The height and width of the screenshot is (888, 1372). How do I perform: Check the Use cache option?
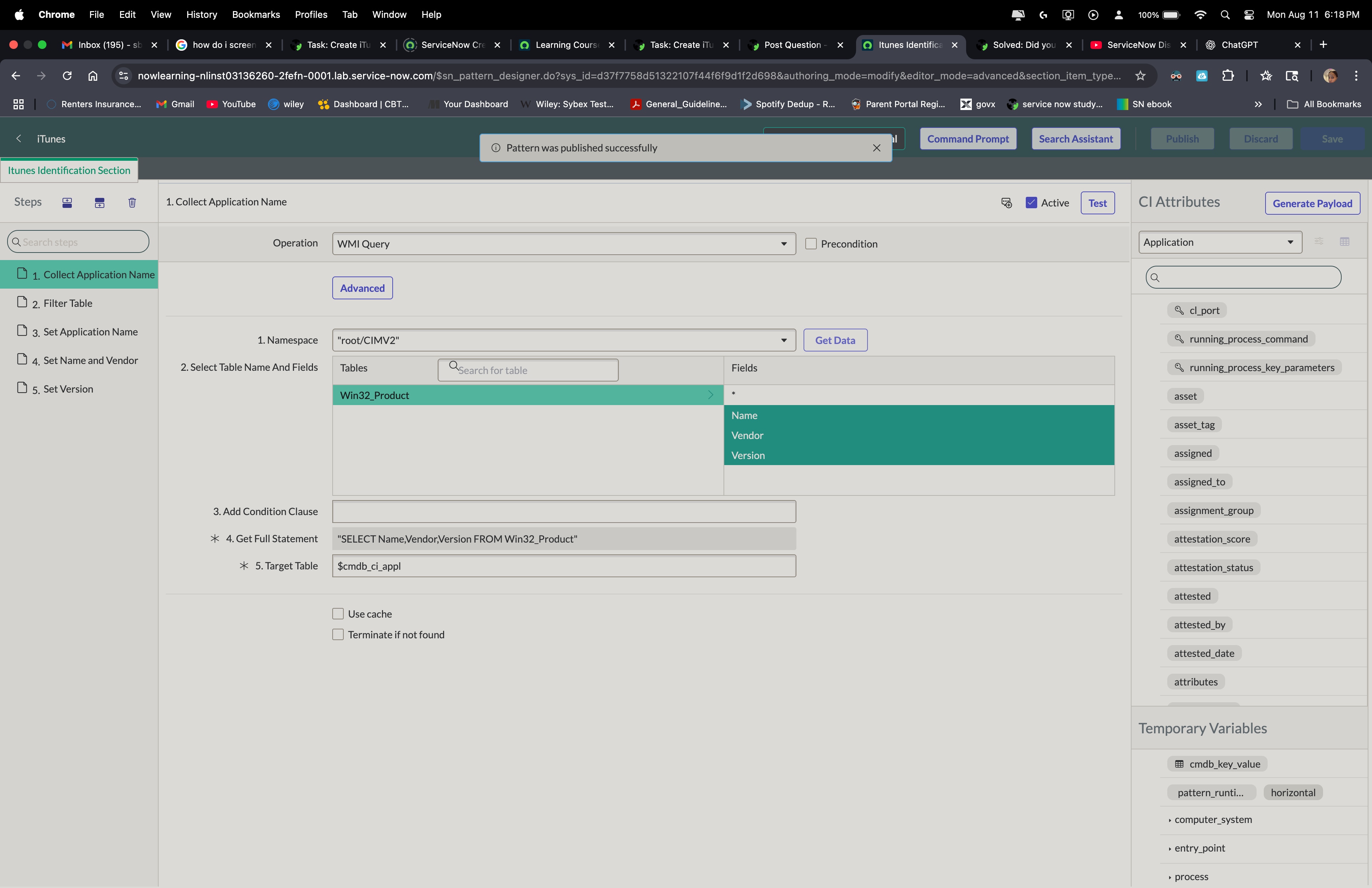[338, 614]
